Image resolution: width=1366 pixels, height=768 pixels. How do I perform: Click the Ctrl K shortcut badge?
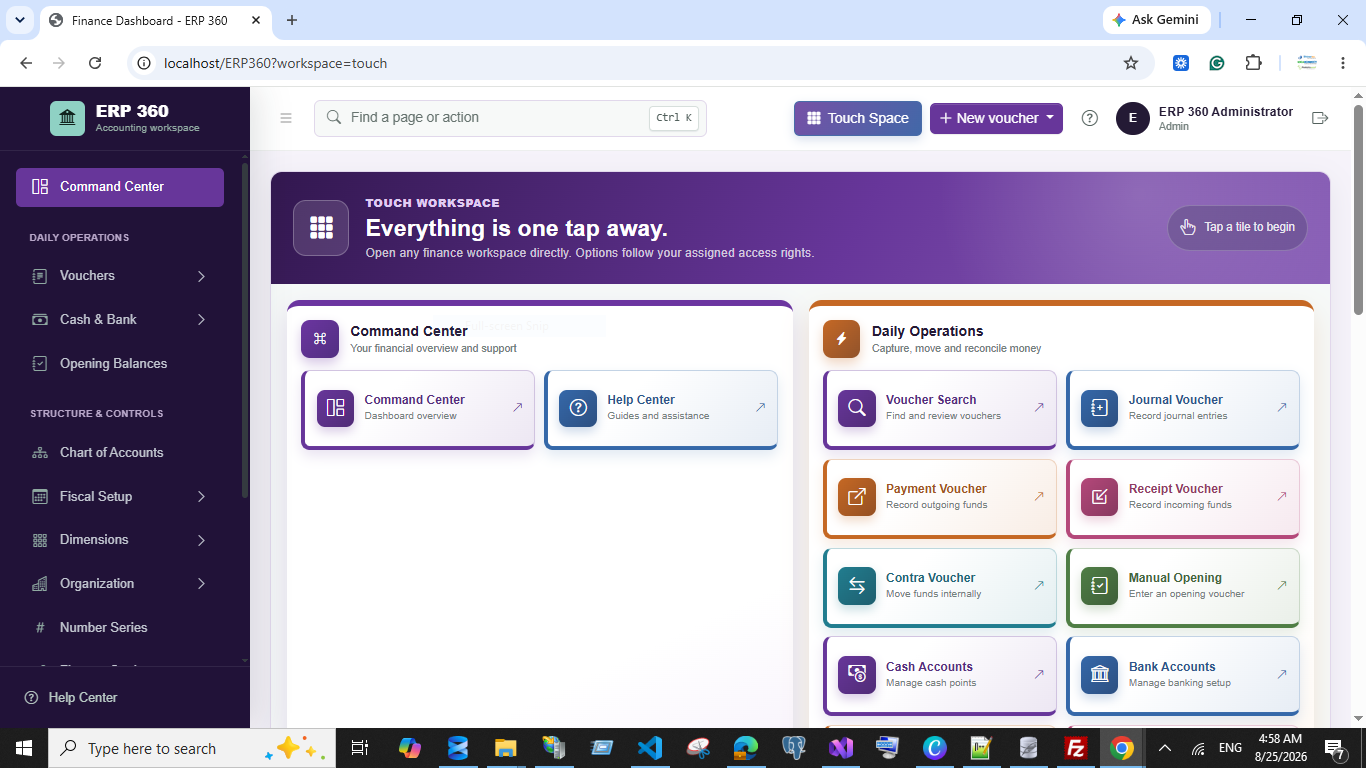674,118
